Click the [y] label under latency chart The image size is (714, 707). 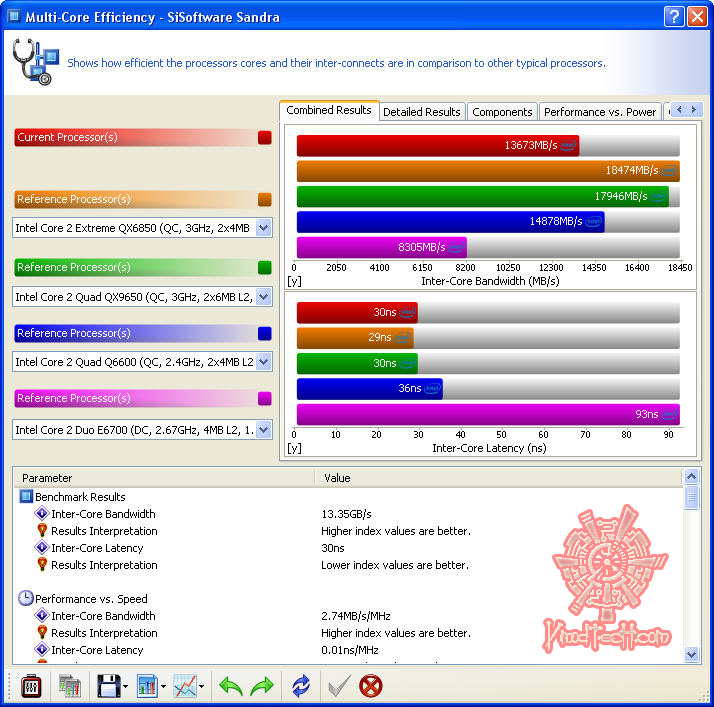pos(294,448)
